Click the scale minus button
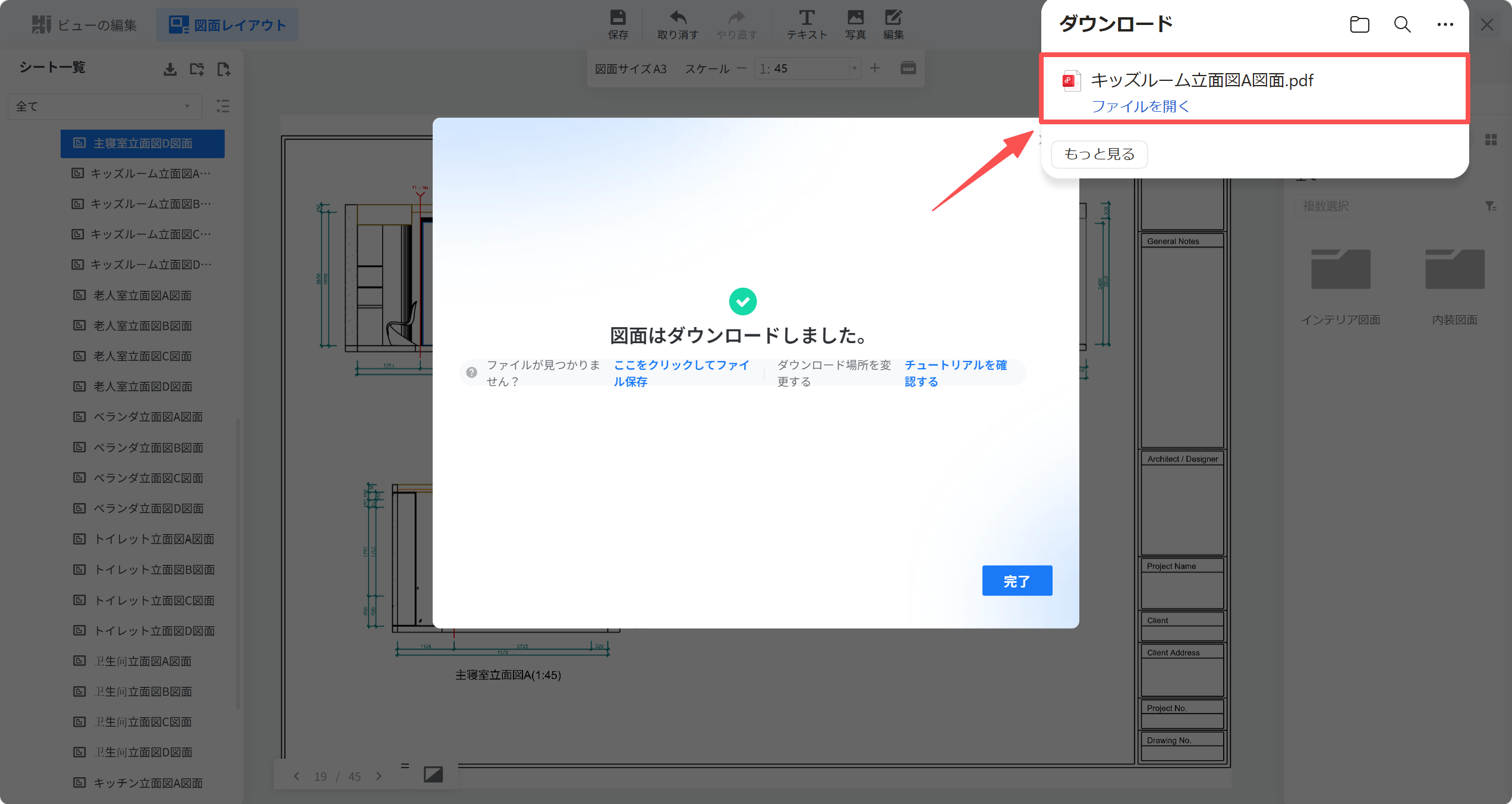 click(741, 68)
